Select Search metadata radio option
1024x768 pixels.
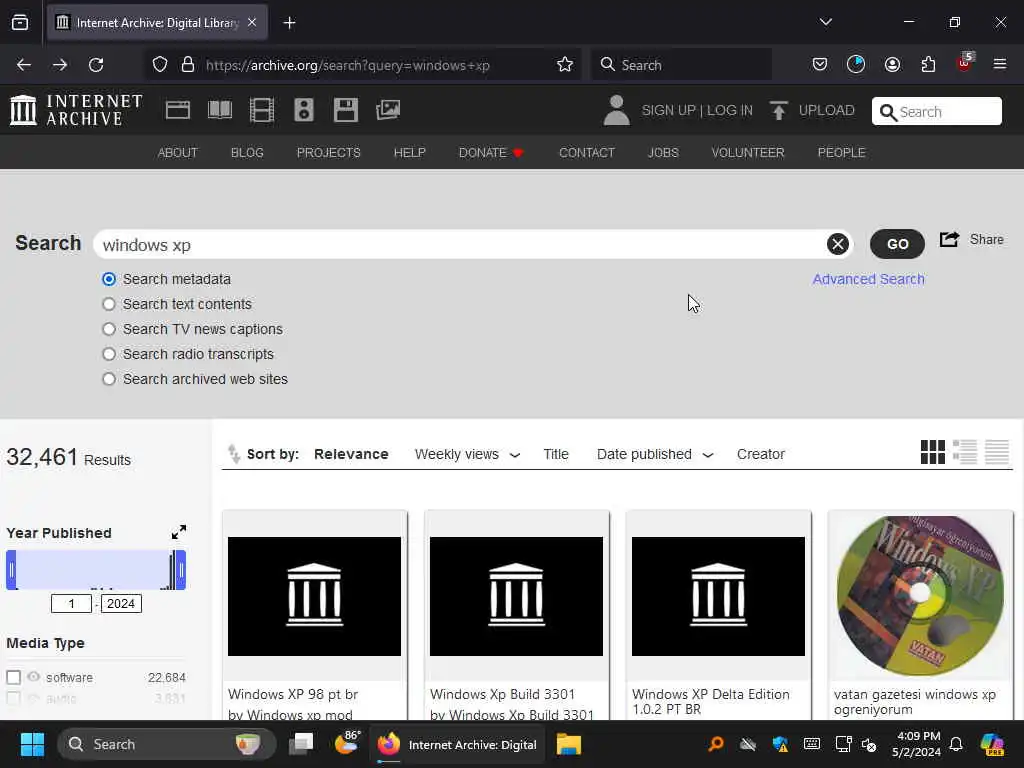[x=109, y=279]
